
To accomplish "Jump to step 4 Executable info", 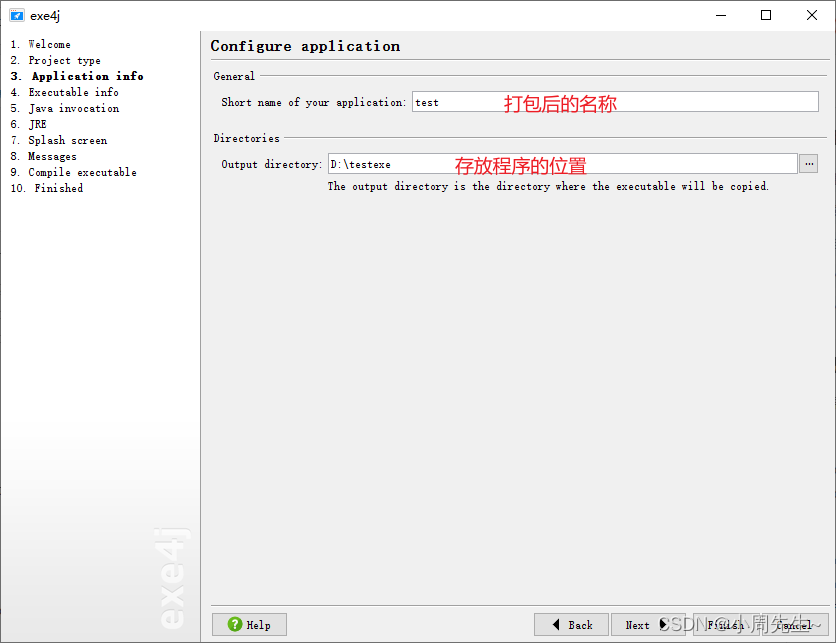I will [65, 92].
